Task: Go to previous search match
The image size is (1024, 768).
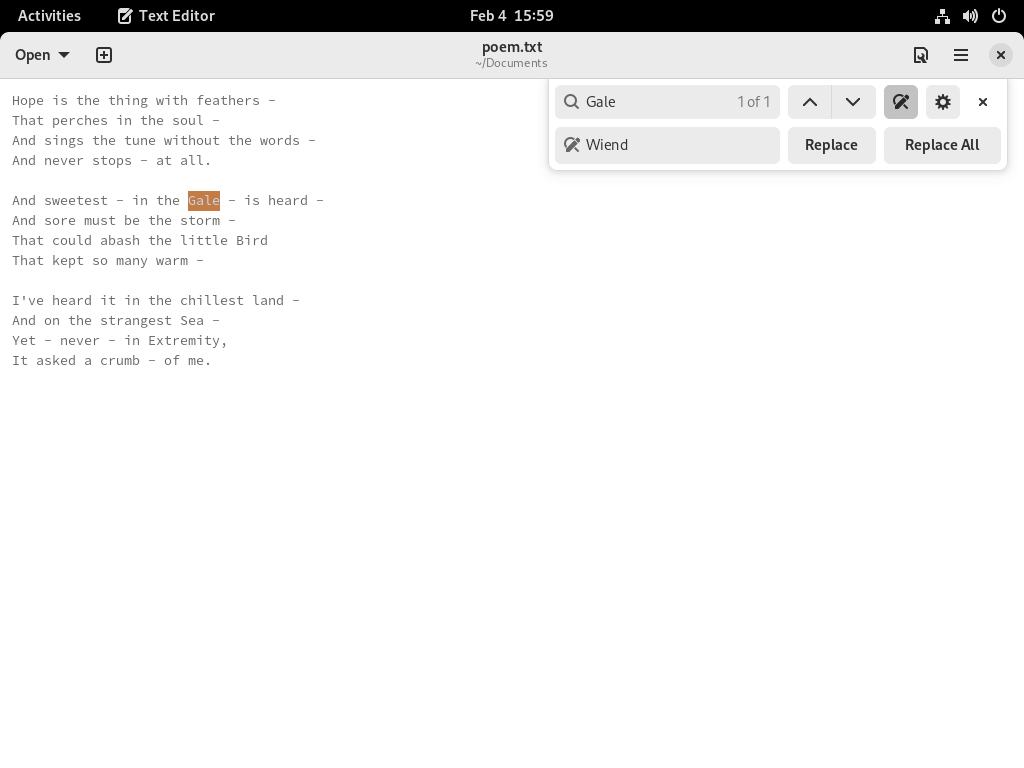Action: (810, 102)
